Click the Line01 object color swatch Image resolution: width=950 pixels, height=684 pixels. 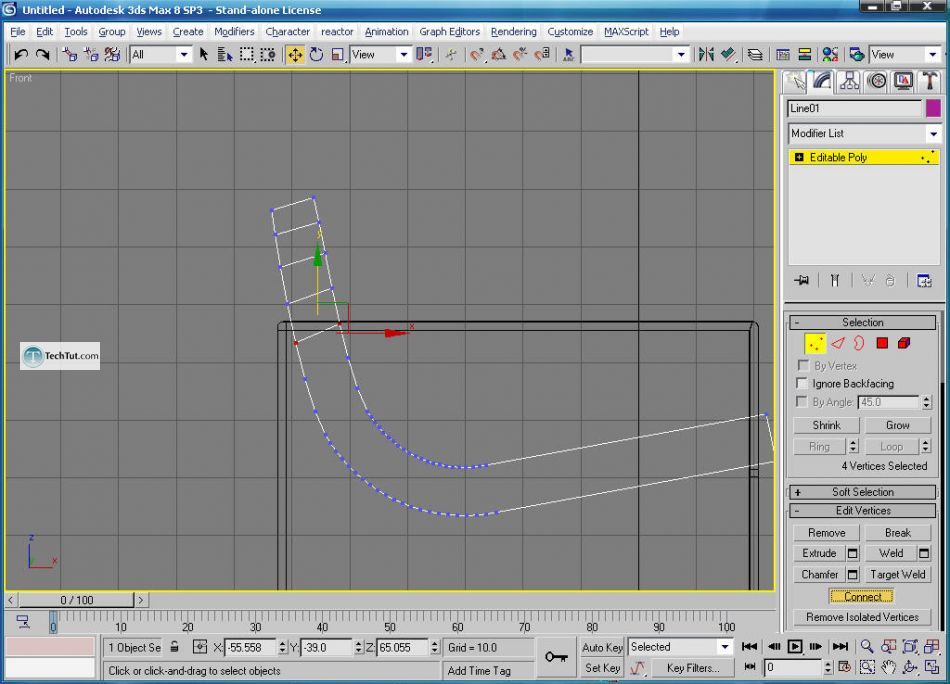[x=933, y=108]
